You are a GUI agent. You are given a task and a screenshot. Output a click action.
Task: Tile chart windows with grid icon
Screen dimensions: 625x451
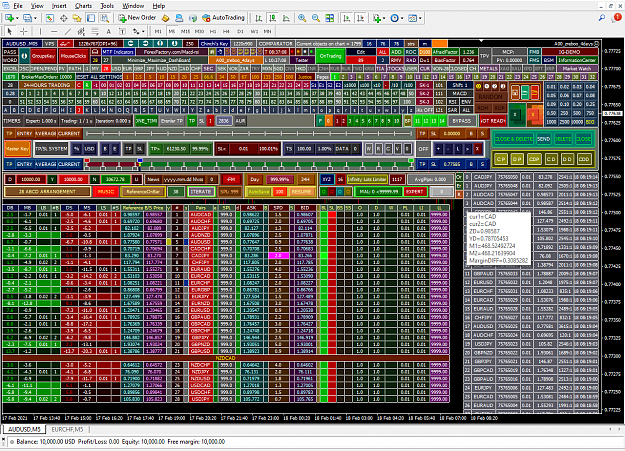[330, 18]
